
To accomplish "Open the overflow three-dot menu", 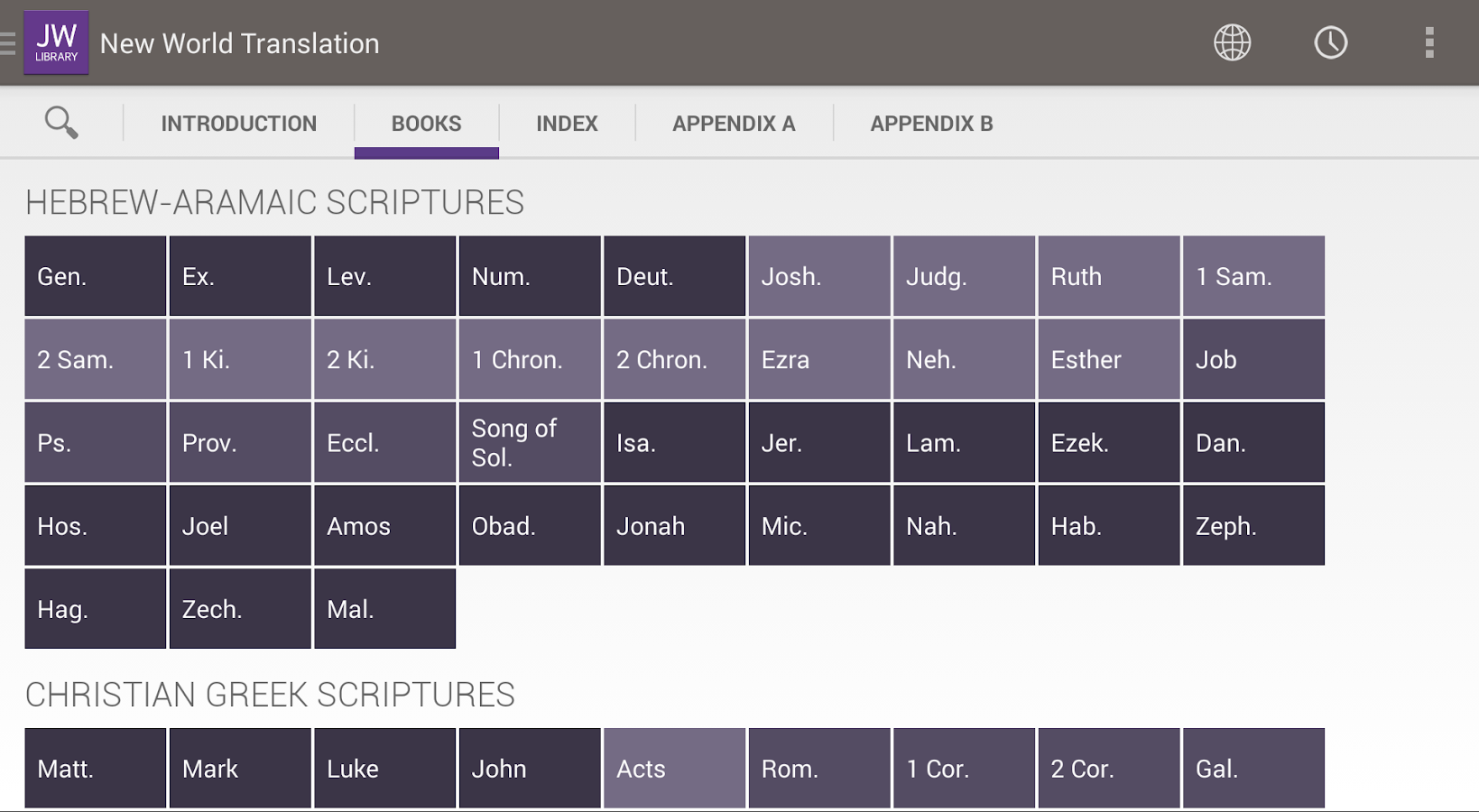I will (x=1428, y=42).
